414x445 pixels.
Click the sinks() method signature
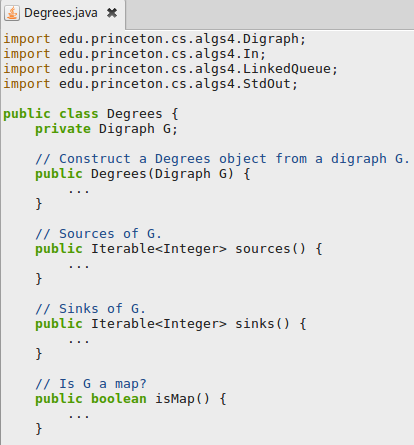[x=171, y=324]
